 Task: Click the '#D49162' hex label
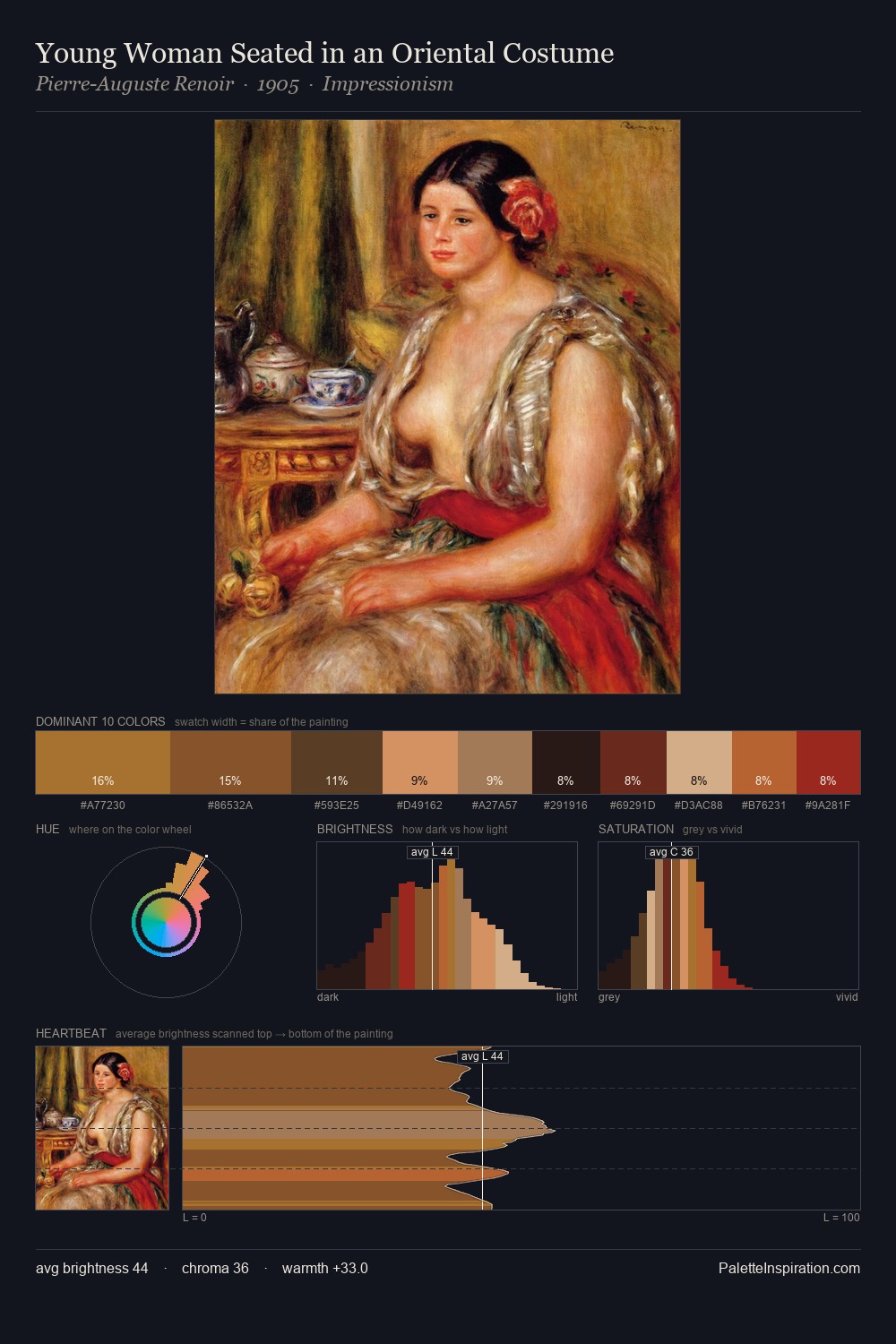point(419,805)
